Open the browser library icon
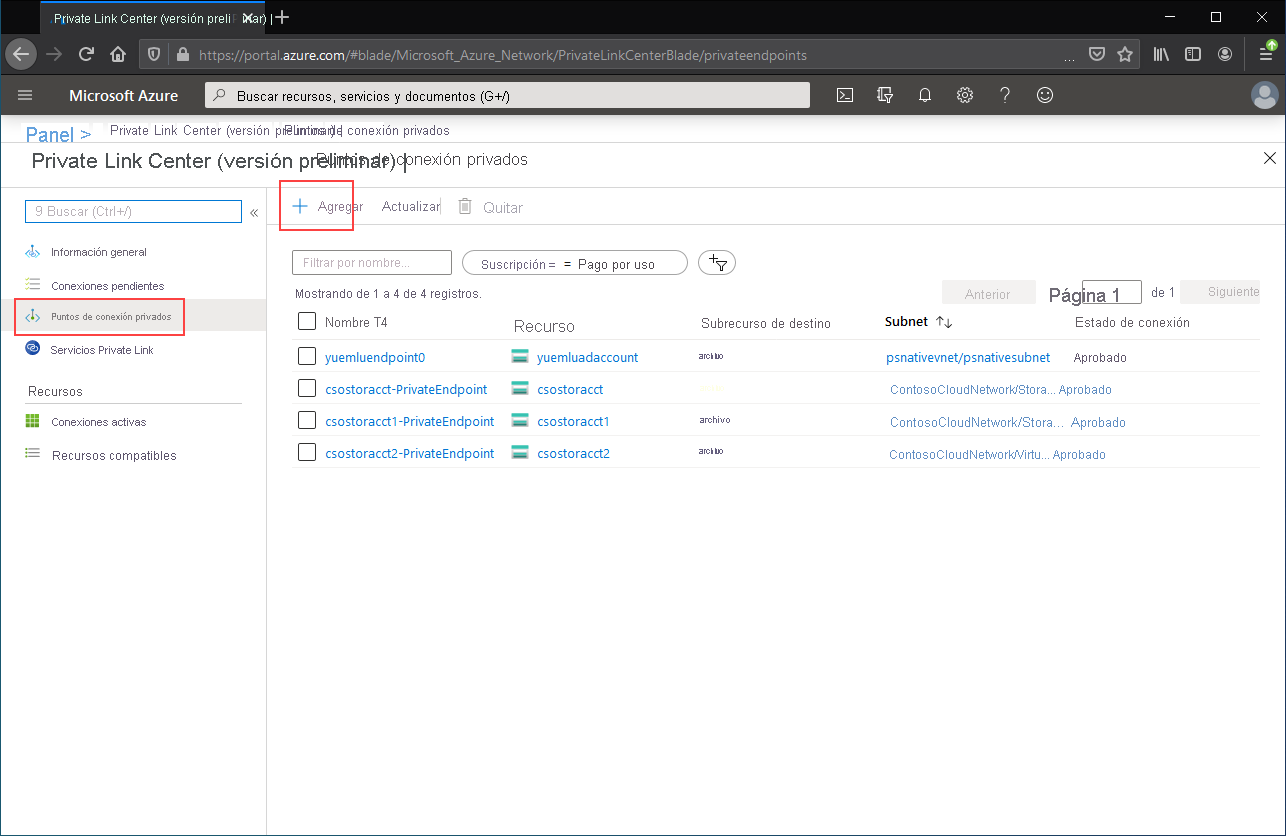The height and width of the screenshot is (836, 1286). pyautogui.click(x=1162, y=54)
